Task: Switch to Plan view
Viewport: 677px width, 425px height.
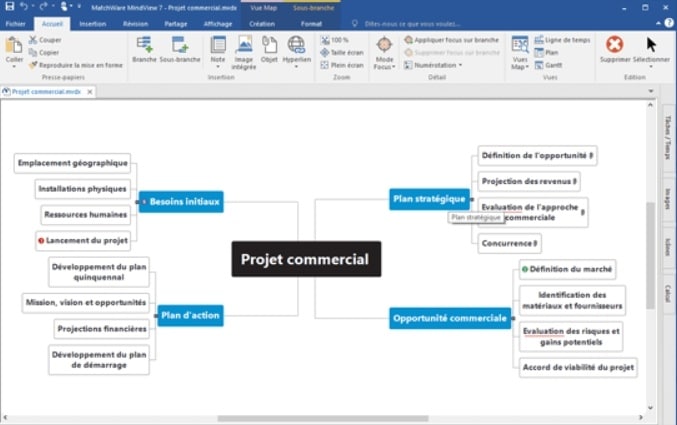Action: [x=546, y=52]
